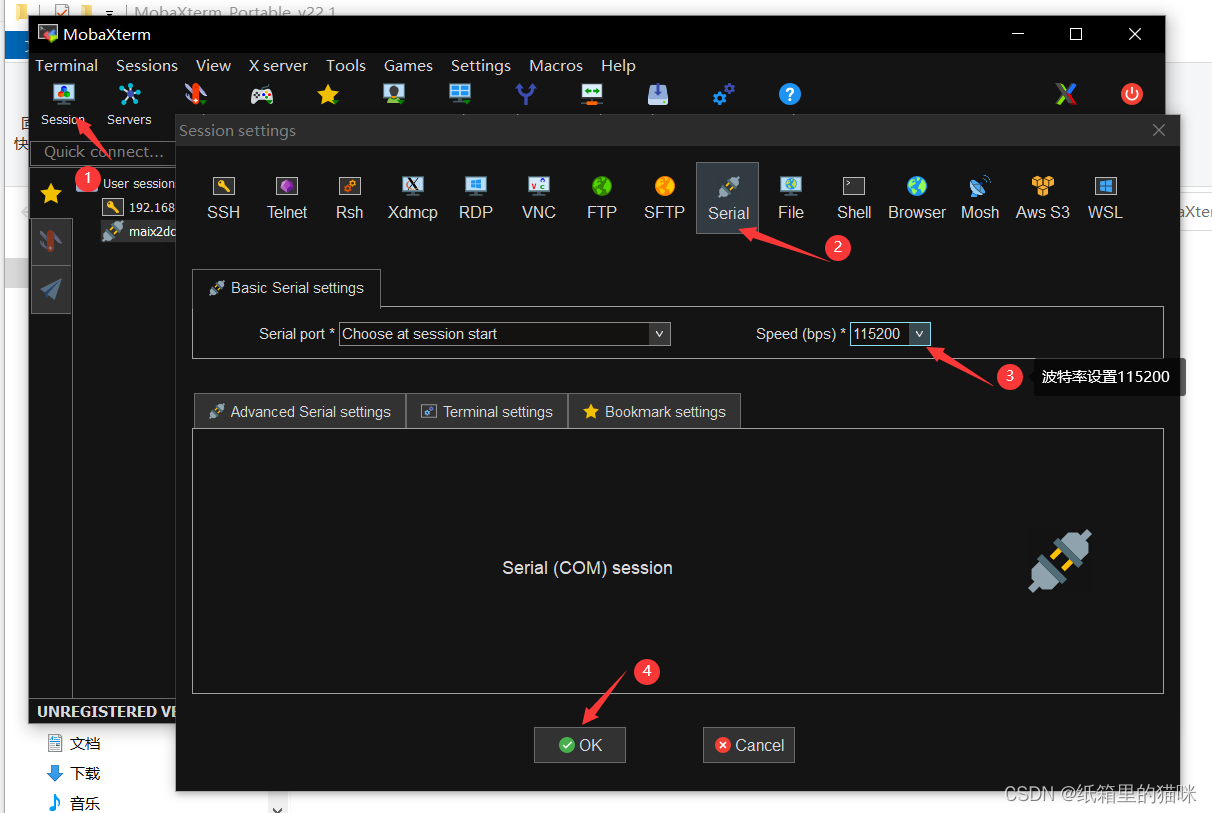
Task: Select the Aws S3 session type
Action: coord(1043,198)
